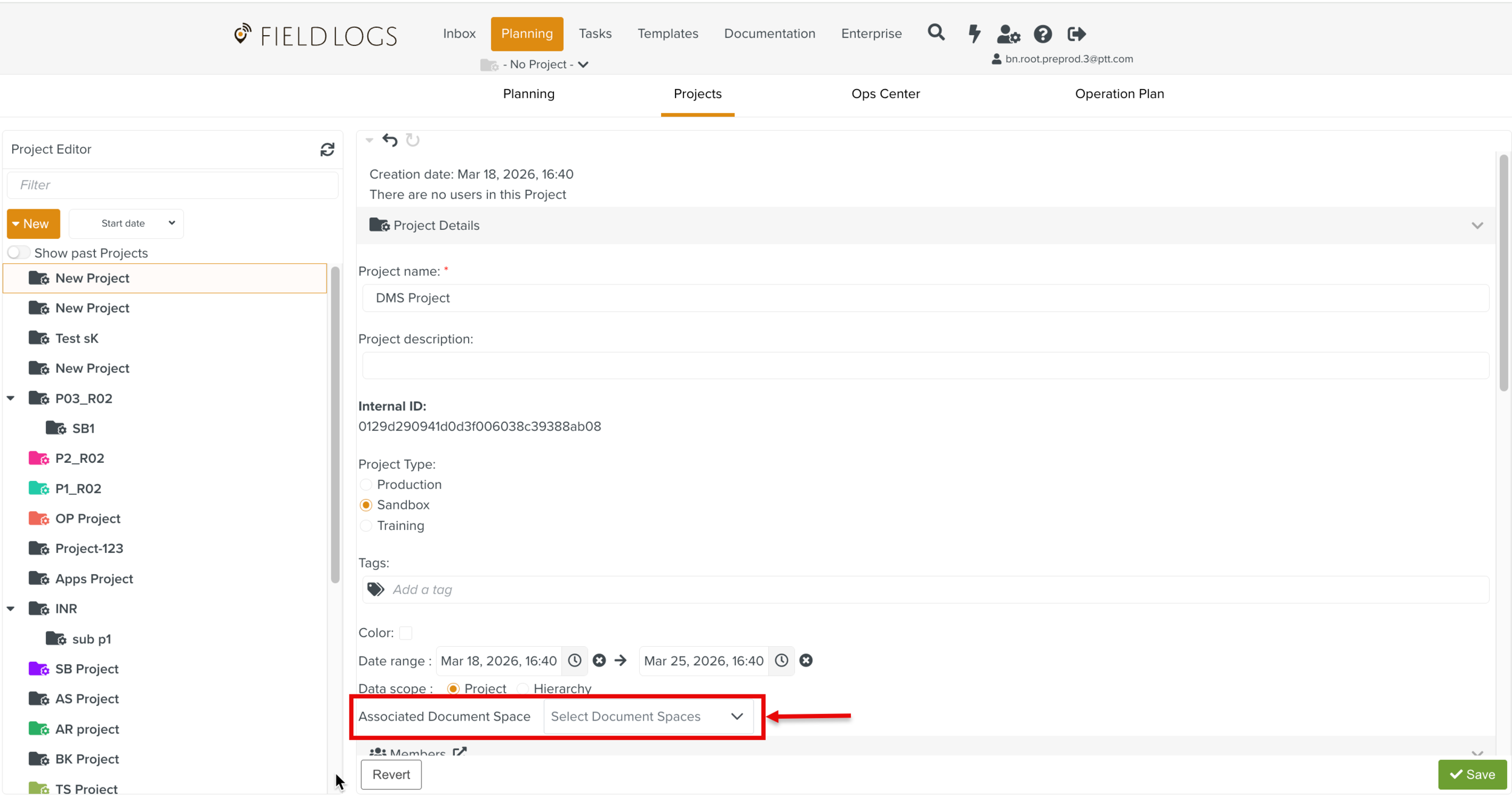Toggle Show past Projects switch
1512x804 pixels.
(x=18, y=253)
